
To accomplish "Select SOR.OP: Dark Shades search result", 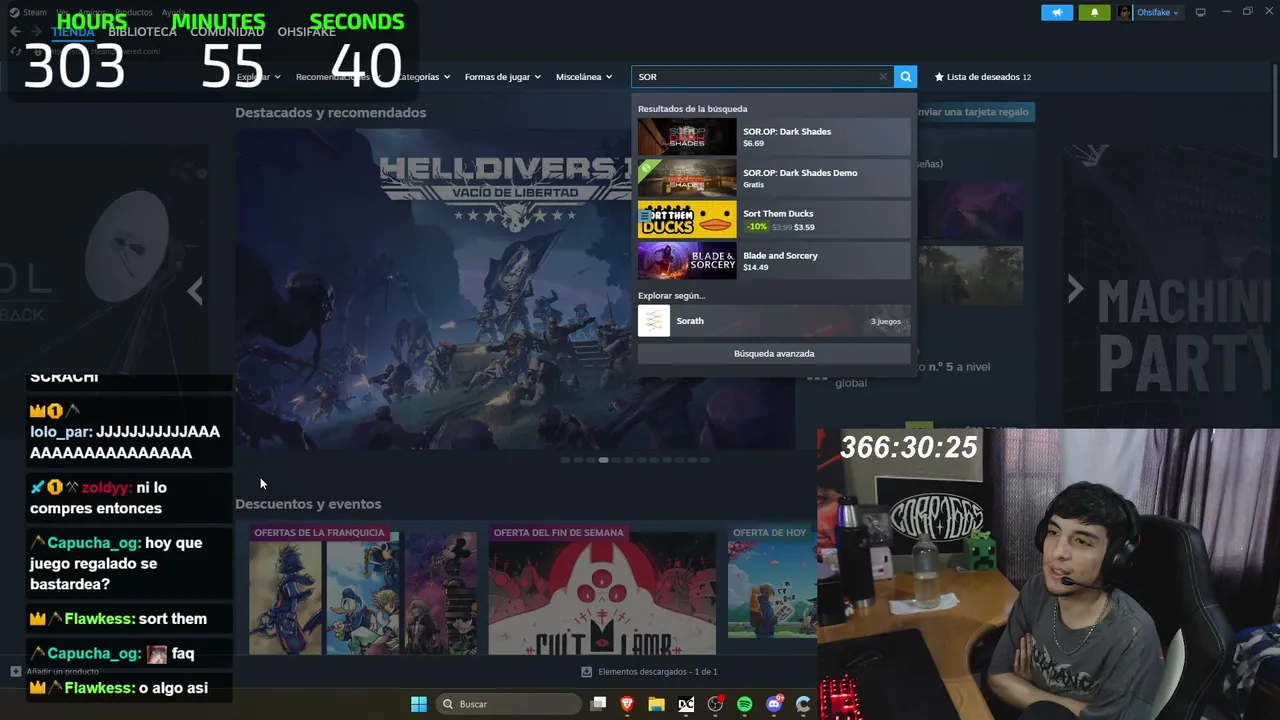I will (774, 137).
